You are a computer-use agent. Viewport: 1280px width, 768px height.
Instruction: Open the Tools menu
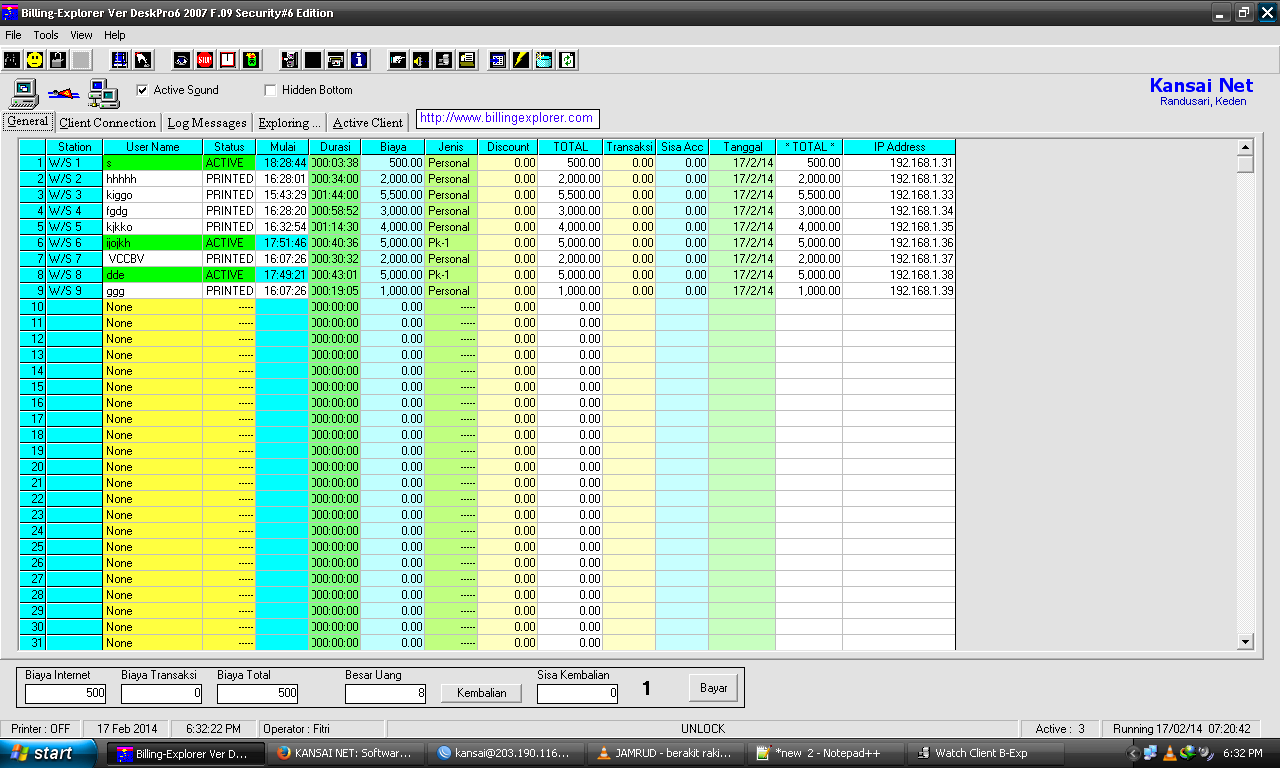[45, 34]
